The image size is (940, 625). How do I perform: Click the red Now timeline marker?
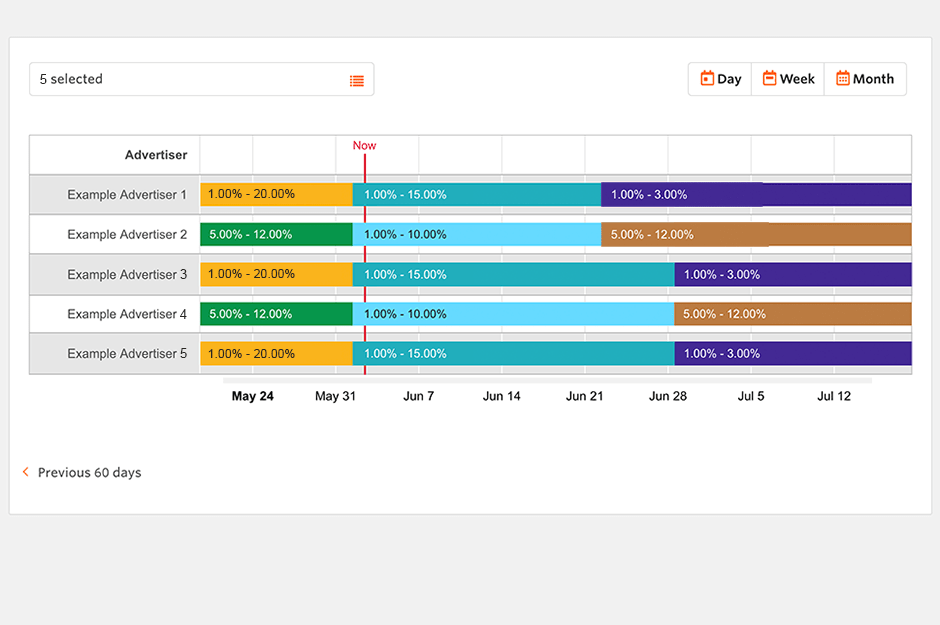(x=364, y=146)
